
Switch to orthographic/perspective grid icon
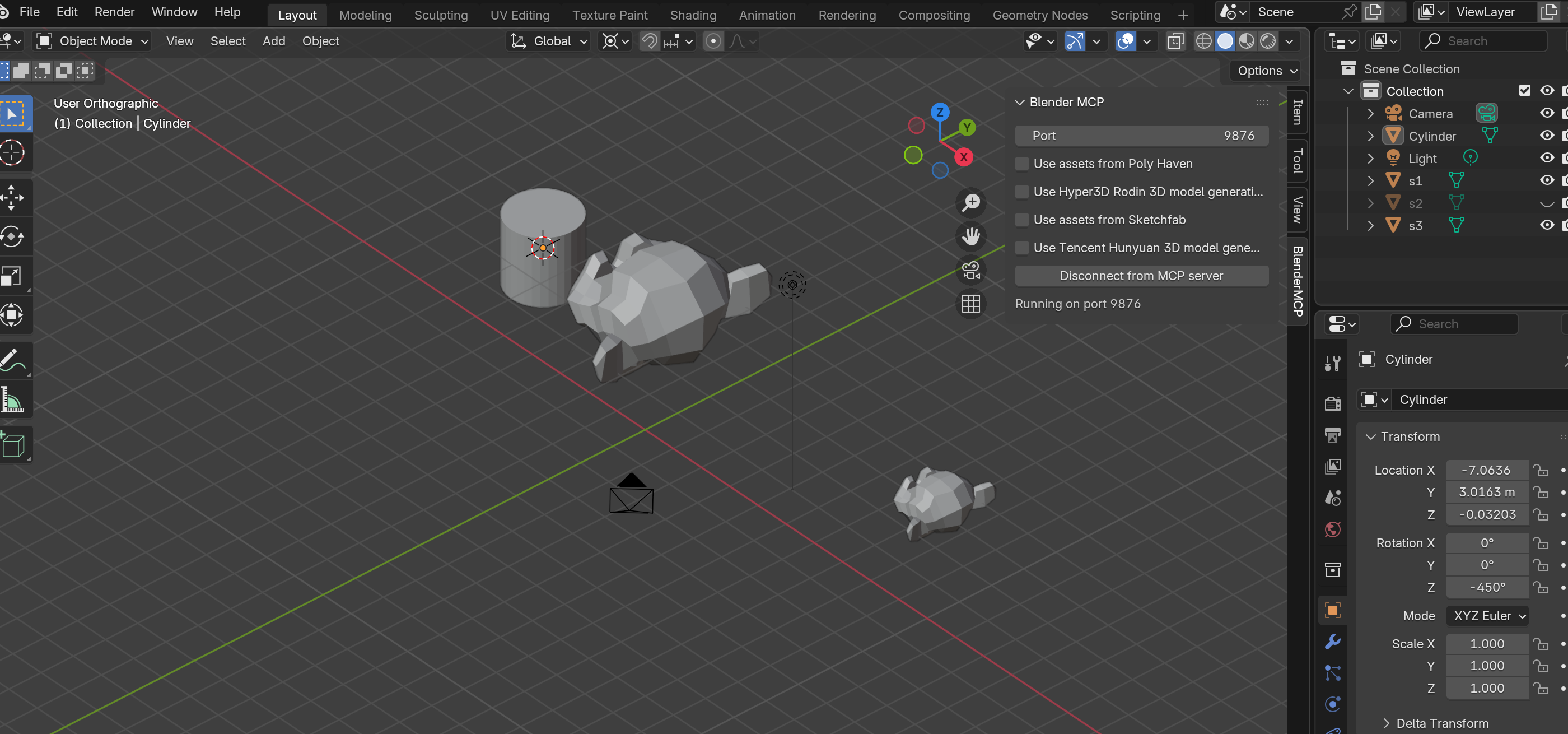(971, 303)
